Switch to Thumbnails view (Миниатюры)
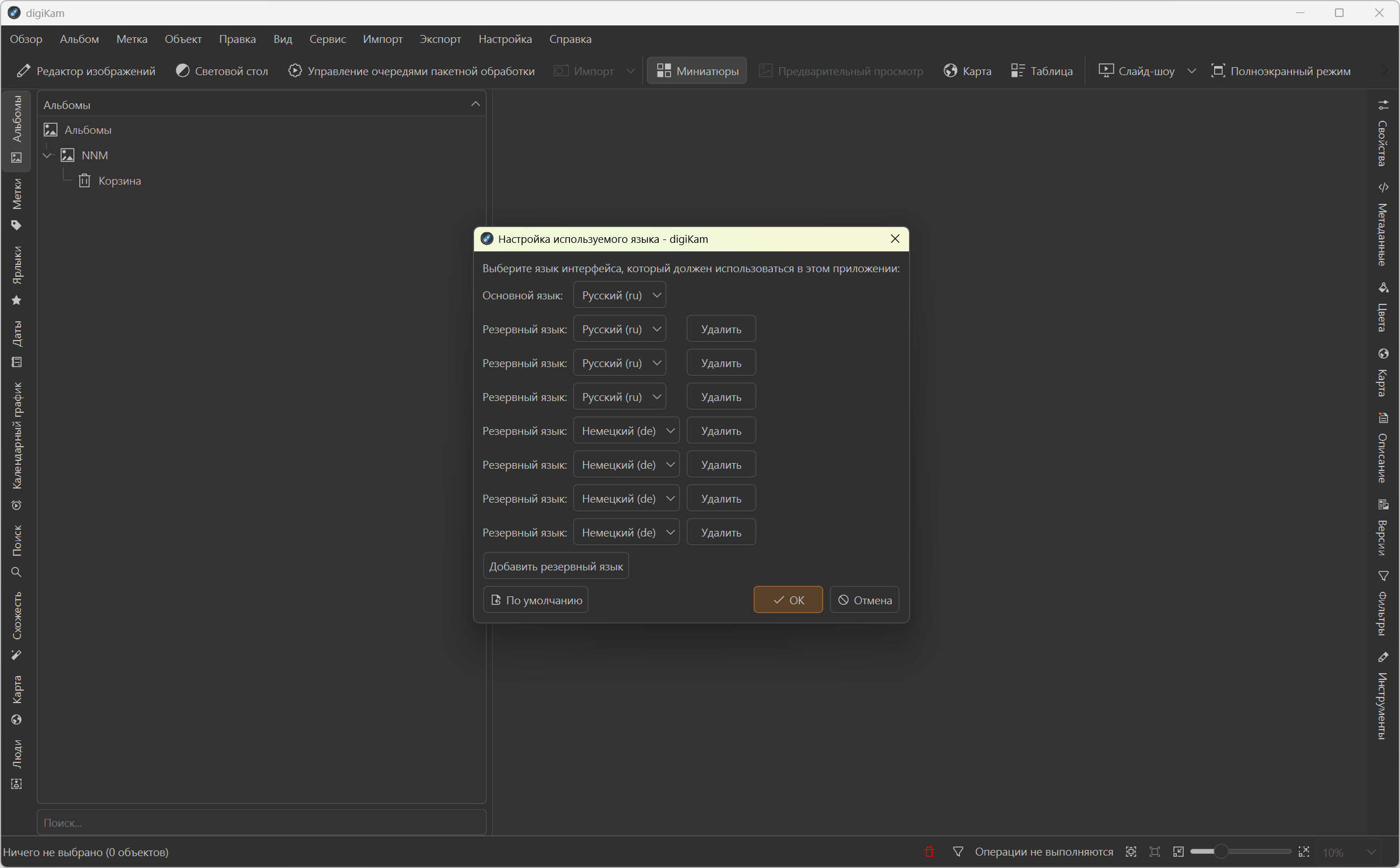Image resolution: width=1400 pixels, height=868 pixels. [x=697, y=71]
